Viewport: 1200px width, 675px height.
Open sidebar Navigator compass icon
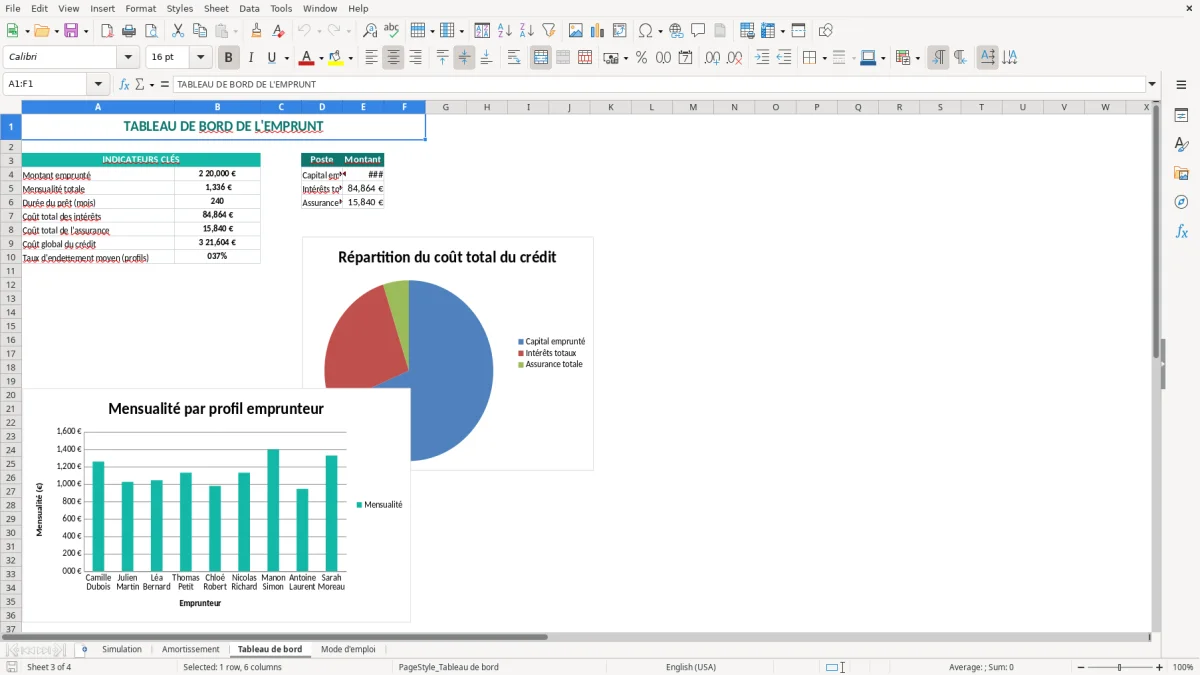click(1181, 203)
